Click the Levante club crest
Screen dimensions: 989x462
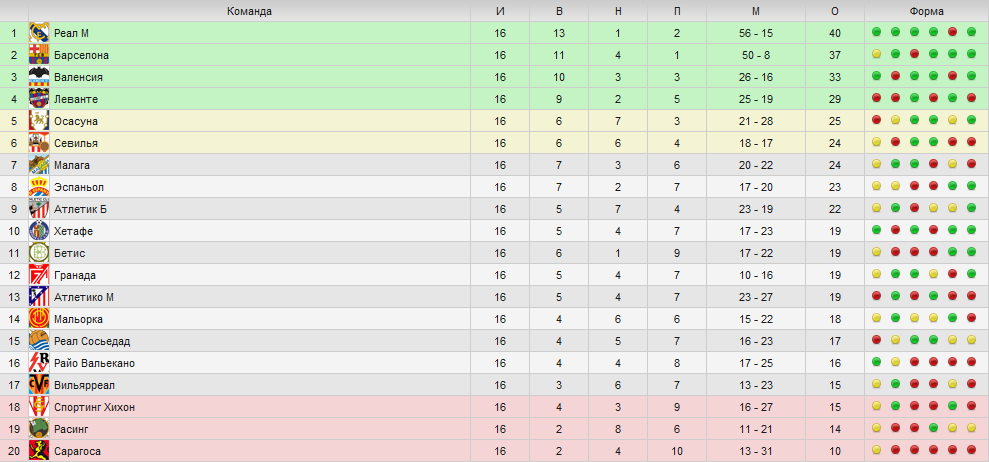[x=39, y=99]
